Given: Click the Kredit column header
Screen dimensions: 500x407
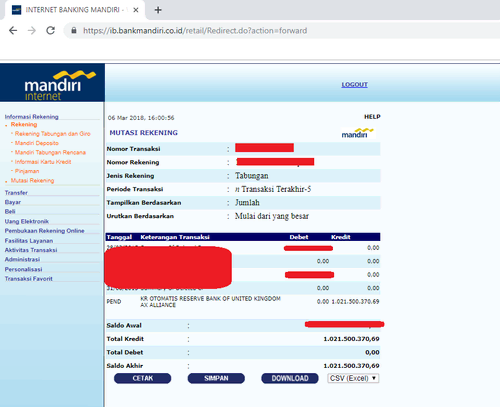Looking at the screenshot, I should (x=341, y=237).
